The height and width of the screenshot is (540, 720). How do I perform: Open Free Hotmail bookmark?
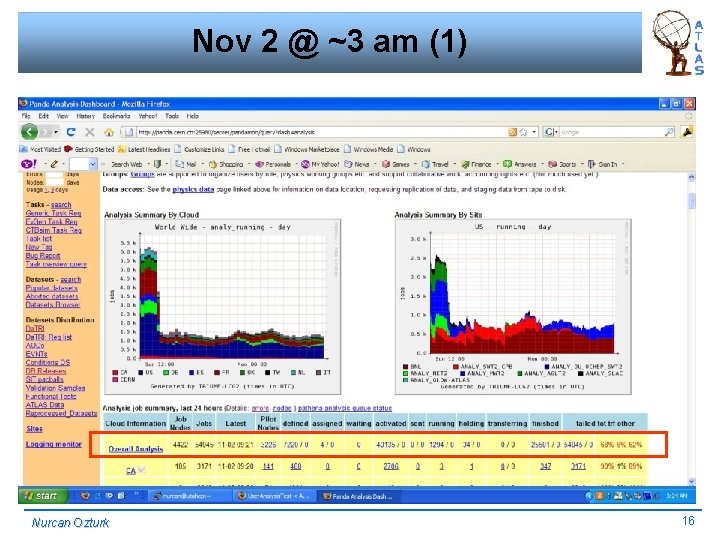click(248, 149)
